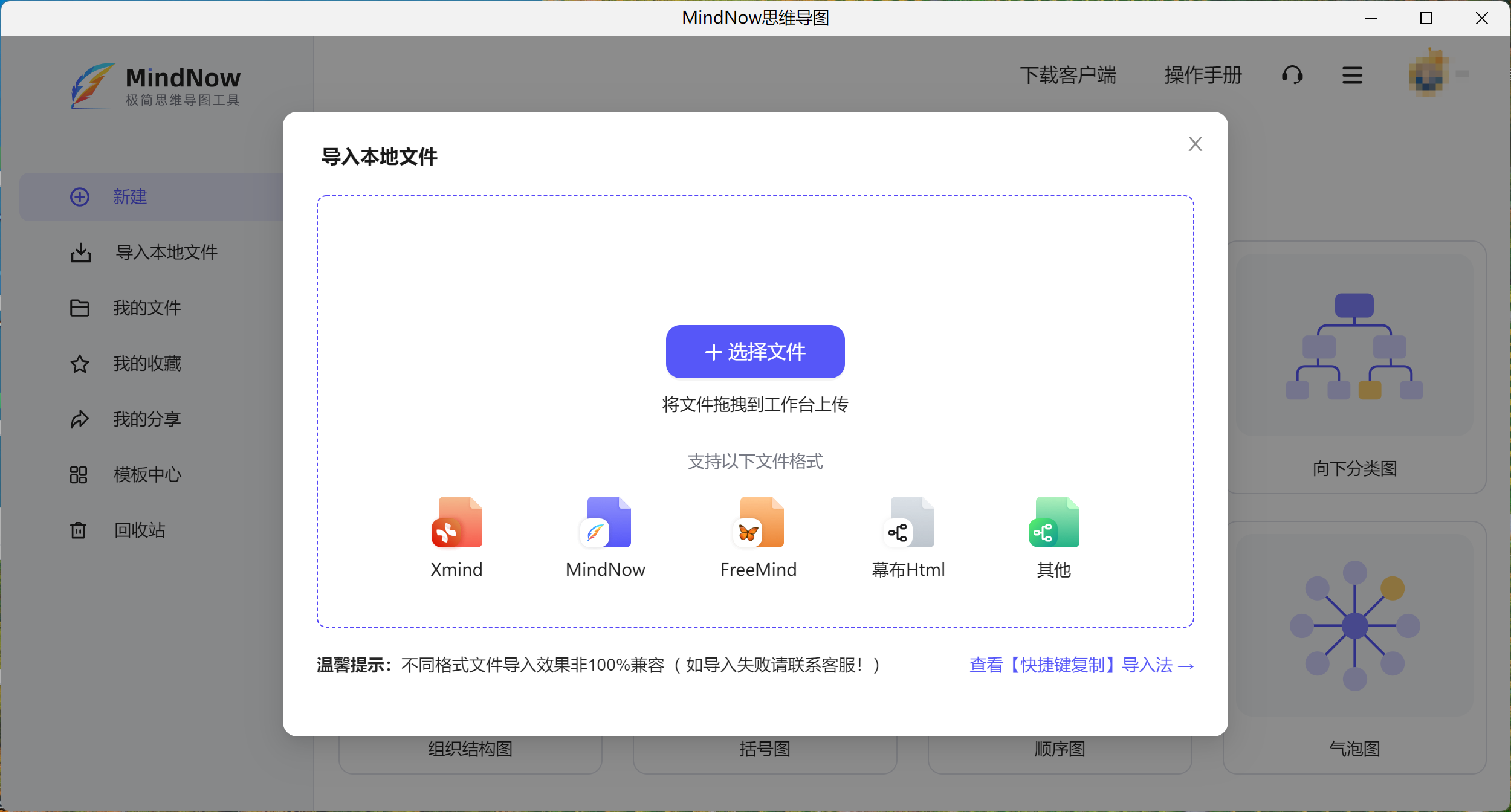
Task: Create a new mind map via 新建
Action: coord(129,197)
